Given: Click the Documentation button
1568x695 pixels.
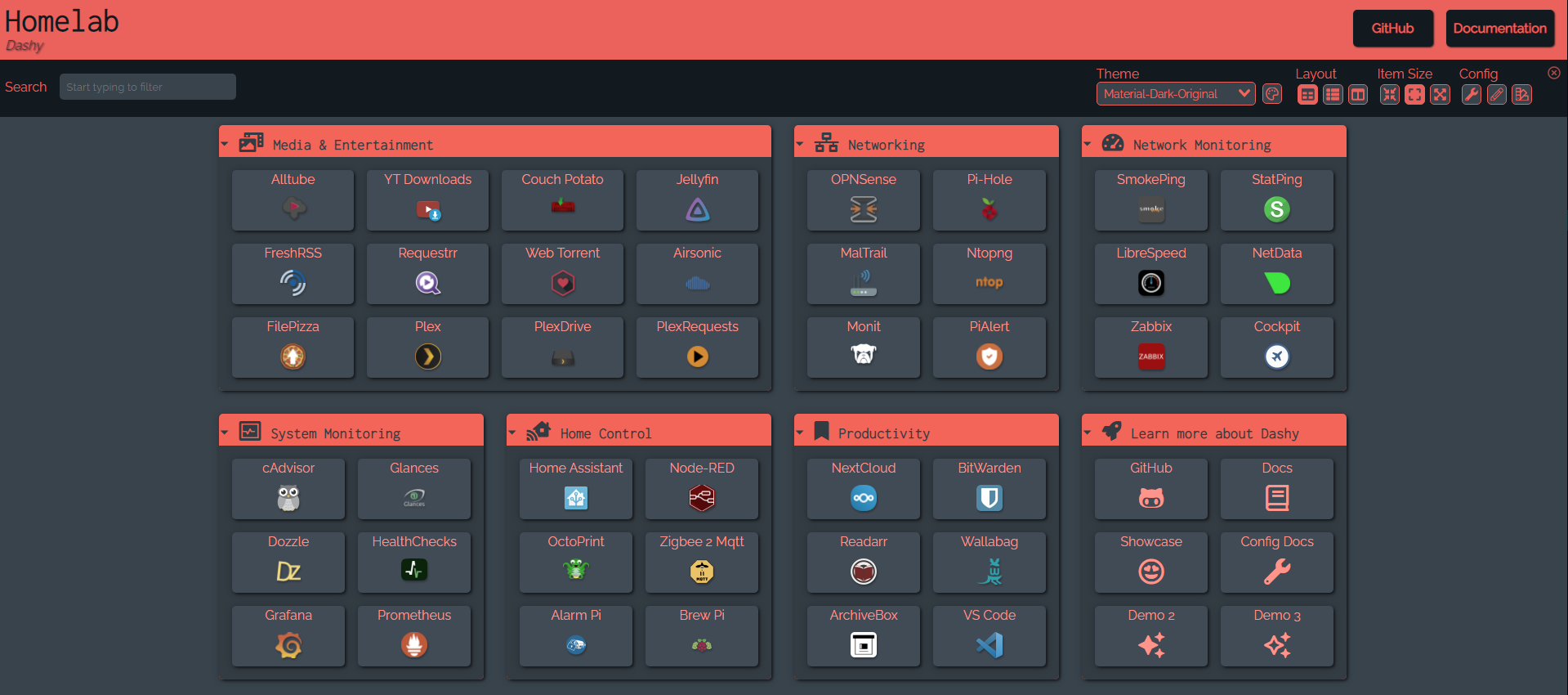Looking at the screenshot, I should point(1499,29).
